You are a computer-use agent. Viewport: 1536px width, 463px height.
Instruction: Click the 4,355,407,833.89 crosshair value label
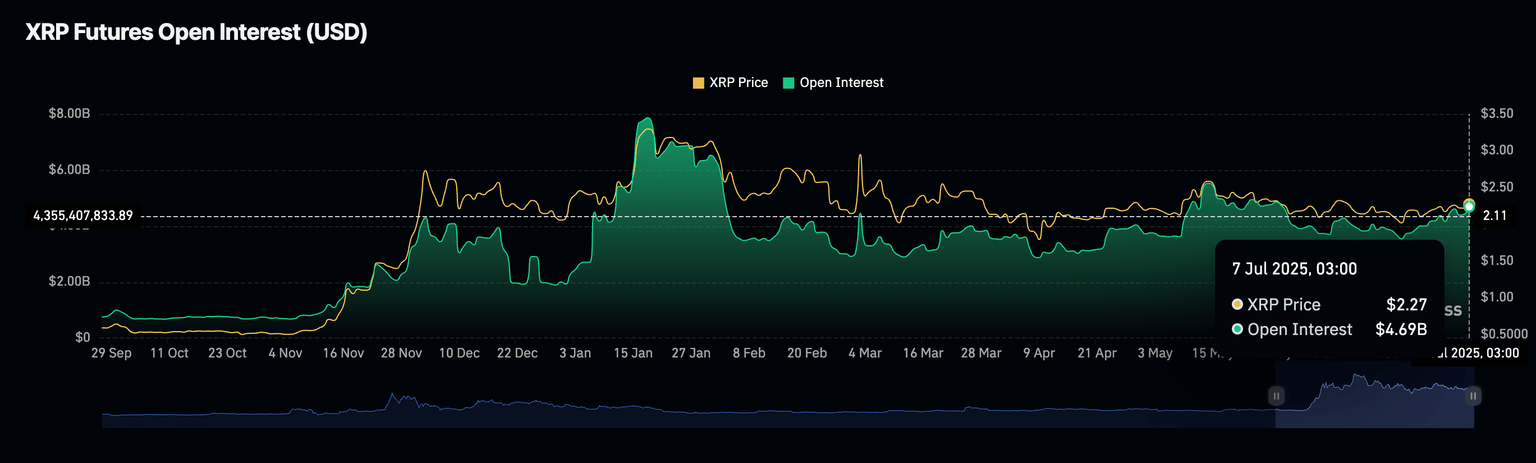coord(83,216)
